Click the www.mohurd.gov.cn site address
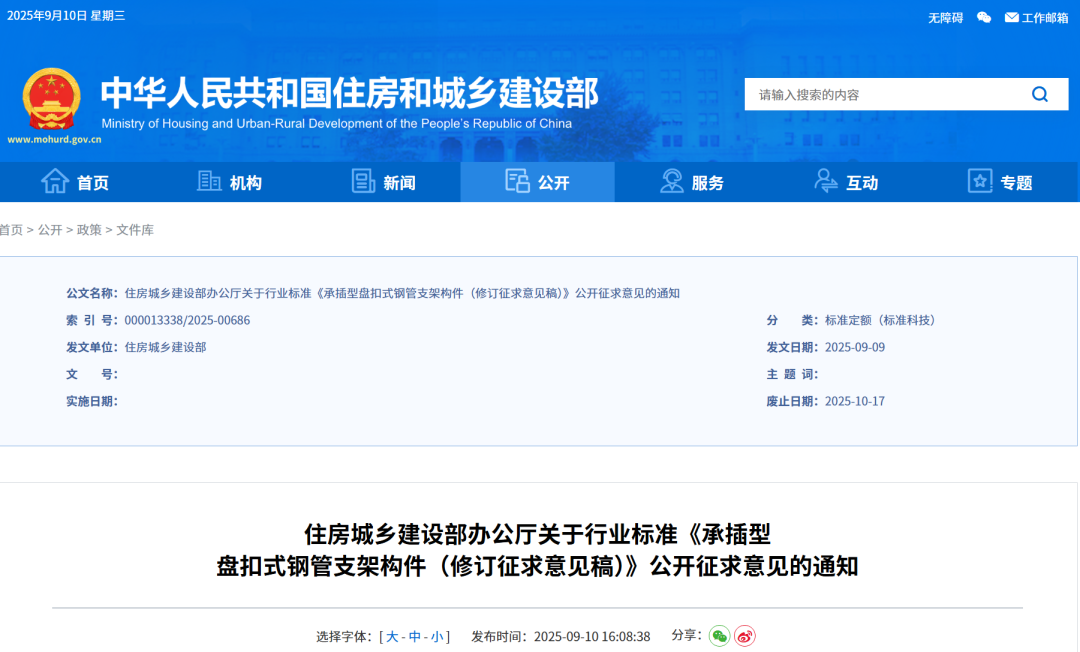 pos(54,140)
